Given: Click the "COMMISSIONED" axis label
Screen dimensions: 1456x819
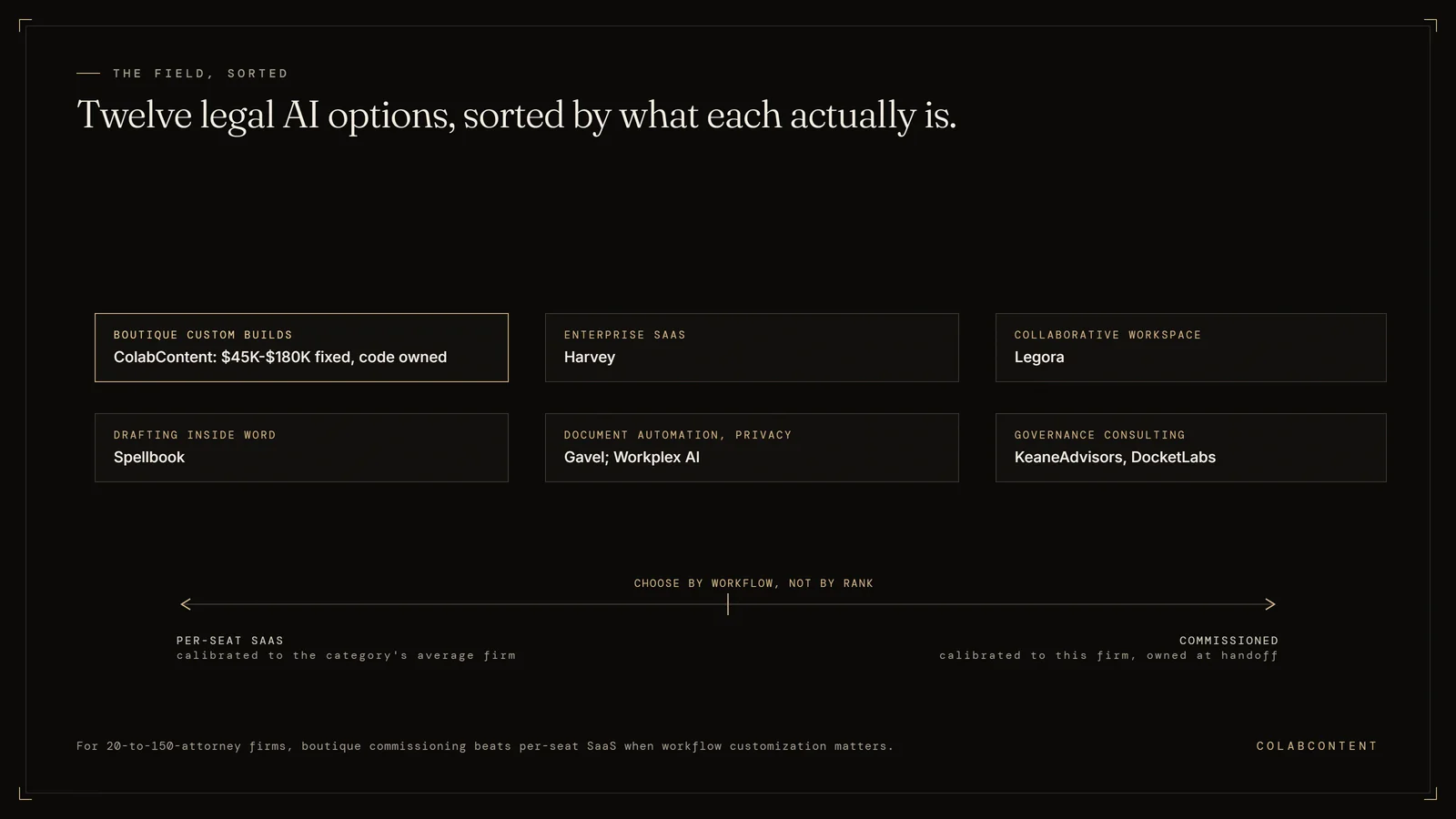Looking at the screenshot, I should click(1228, 641).
